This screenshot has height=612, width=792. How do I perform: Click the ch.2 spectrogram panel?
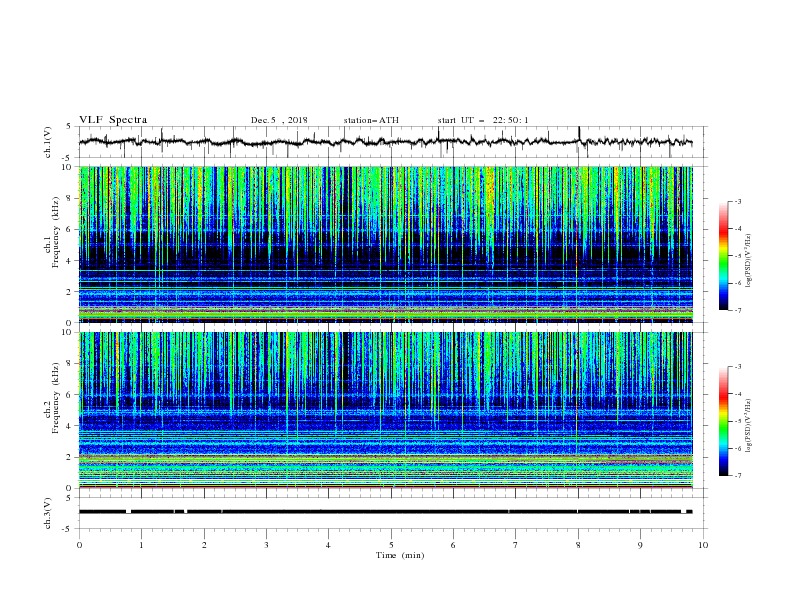click(x=385, y=410)
